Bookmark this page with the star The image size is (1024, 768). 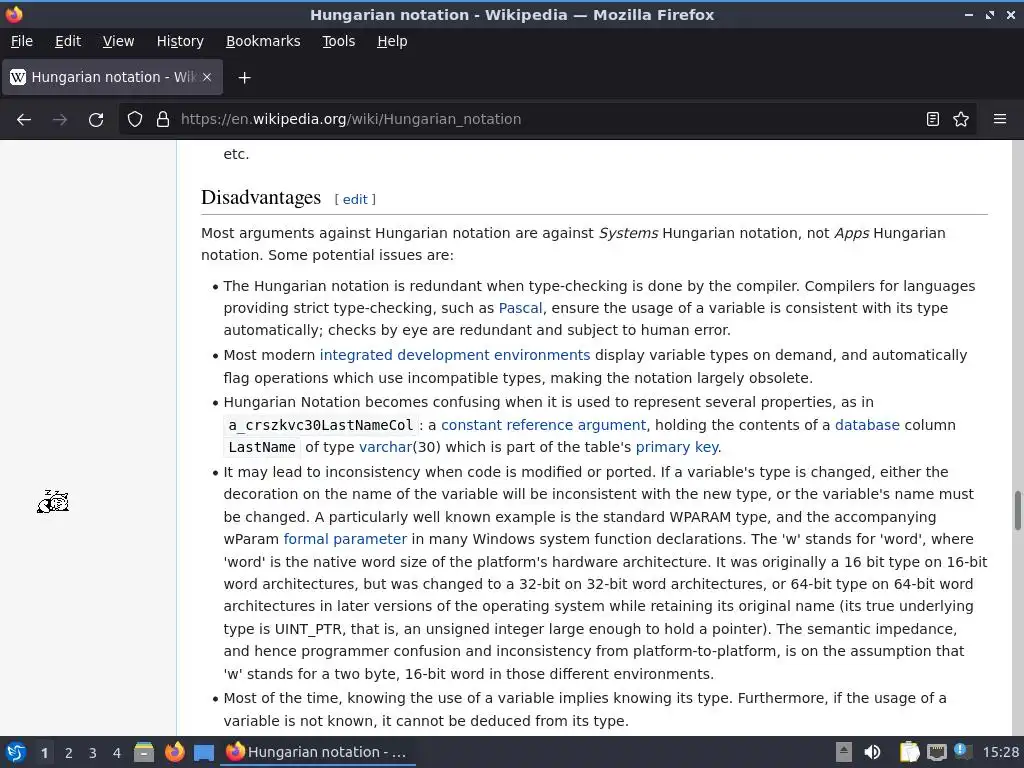click(961, 120)
